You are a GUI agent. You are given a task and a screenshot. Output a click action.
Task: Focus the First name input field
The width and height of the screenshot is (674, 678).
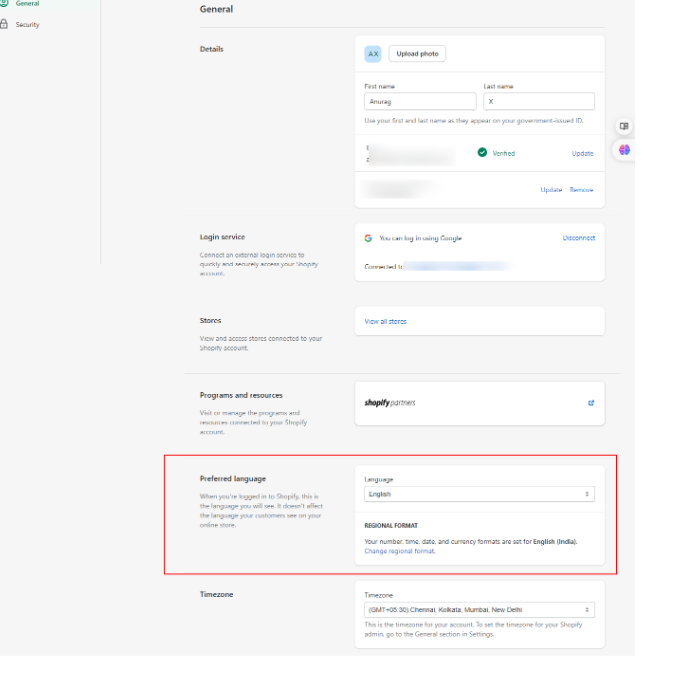coord(420,101)
